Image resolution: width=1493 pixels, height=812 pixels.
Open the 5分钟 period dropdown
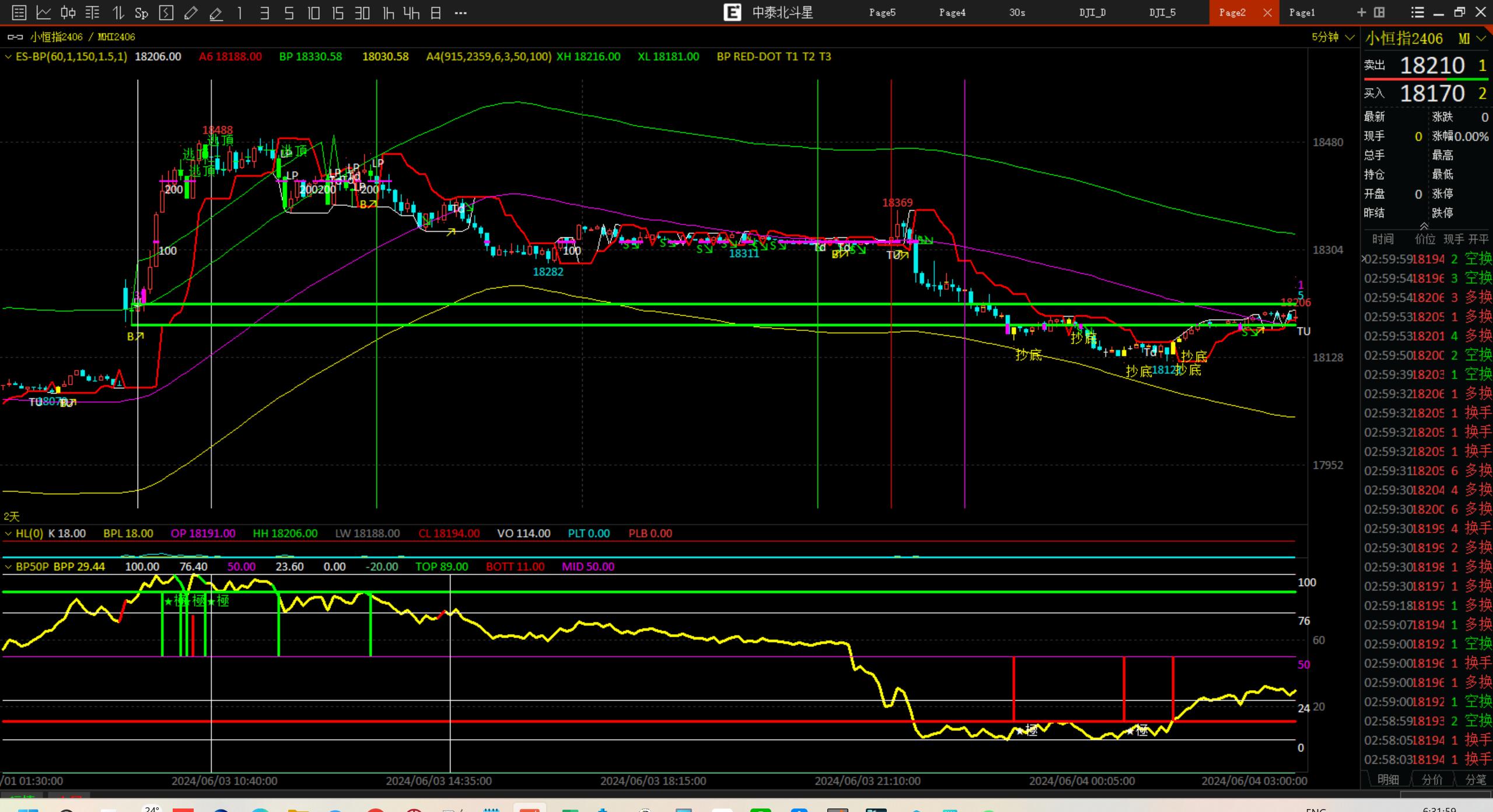pos(1333,37)
